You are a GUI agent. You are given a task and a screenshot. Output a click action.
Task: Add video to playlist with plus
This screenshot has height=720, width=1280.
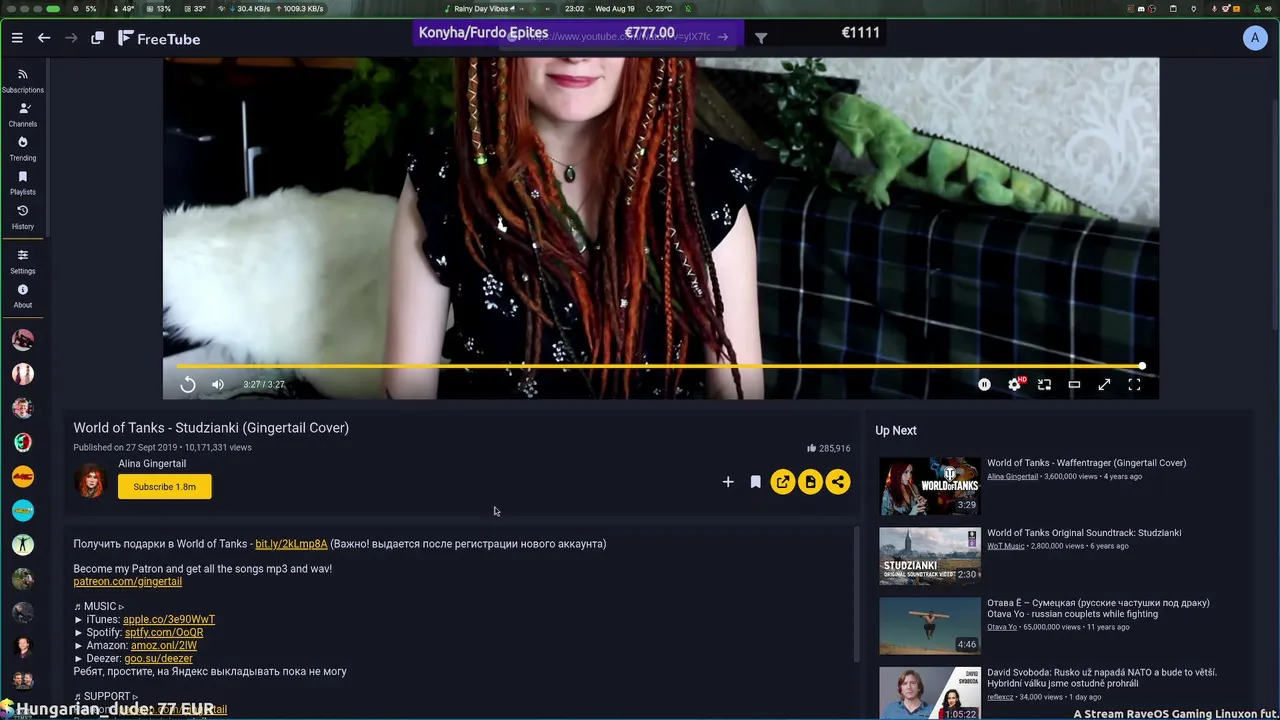(x=728, y=482)
